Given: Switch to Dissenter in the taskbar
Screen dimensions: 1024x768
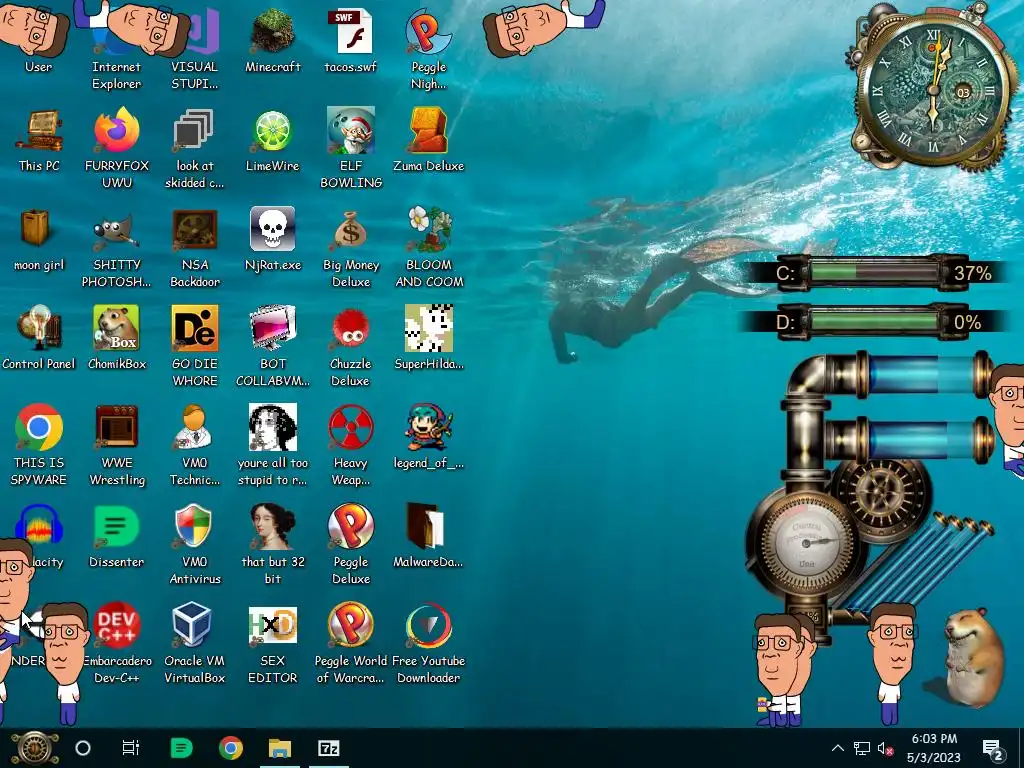Looking at the screenshot, I should [x=181, y=748].
